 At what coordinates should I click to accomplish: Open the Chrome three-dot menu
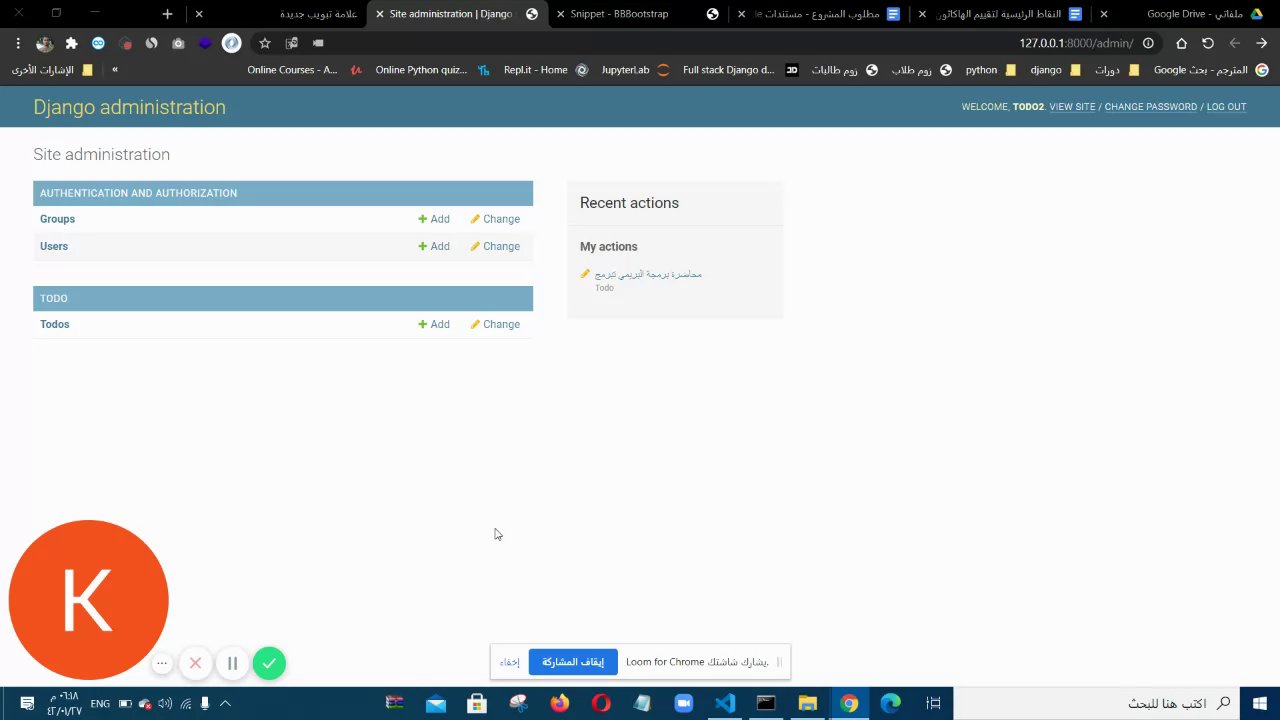click(x=18, y=43)
